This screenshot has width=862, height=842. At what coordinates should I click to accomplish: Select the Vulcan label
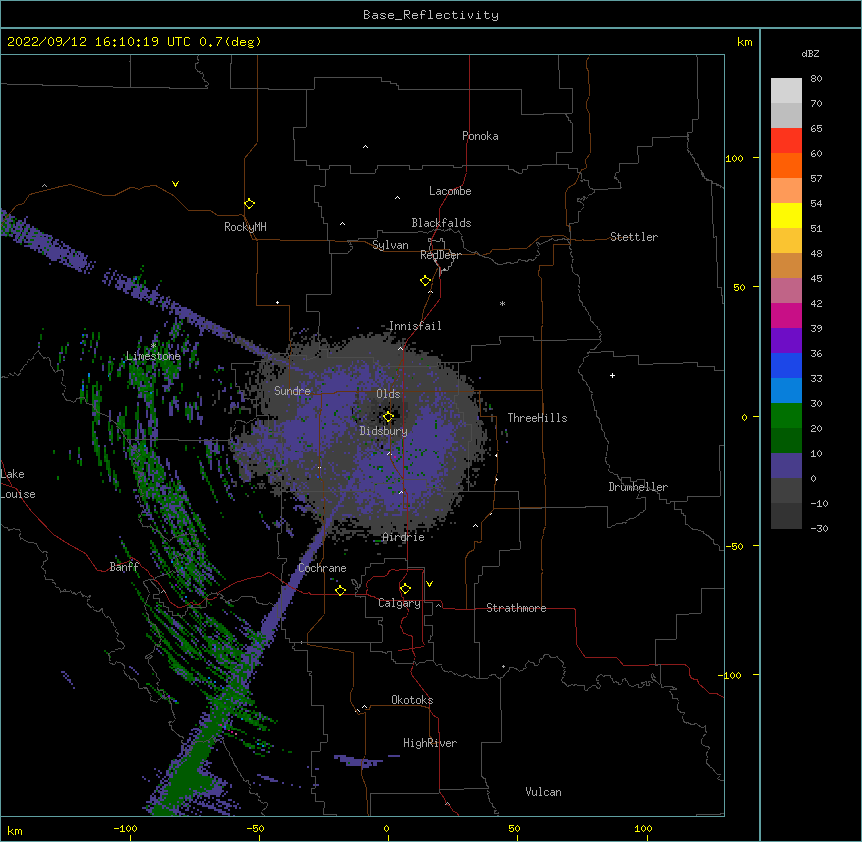(x=543, y=792)
